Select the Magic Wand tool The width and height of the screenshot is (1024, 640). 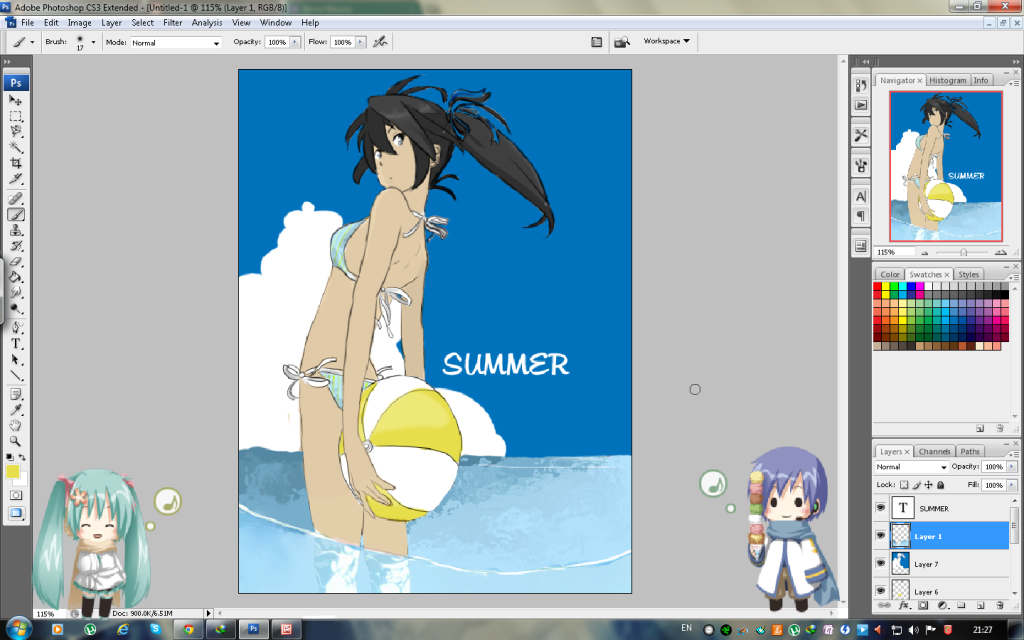point(16,148)
